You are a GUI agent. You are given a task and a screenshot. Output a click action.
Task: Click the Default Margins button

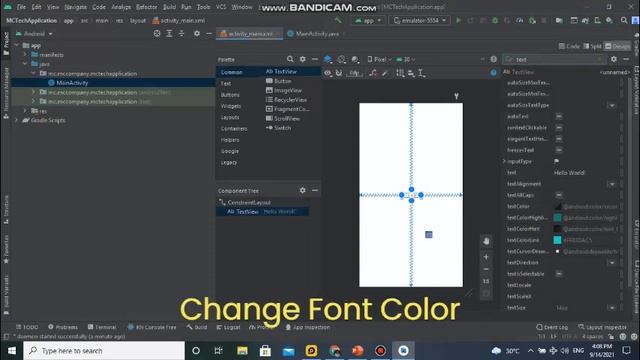[x=354, y=73]
